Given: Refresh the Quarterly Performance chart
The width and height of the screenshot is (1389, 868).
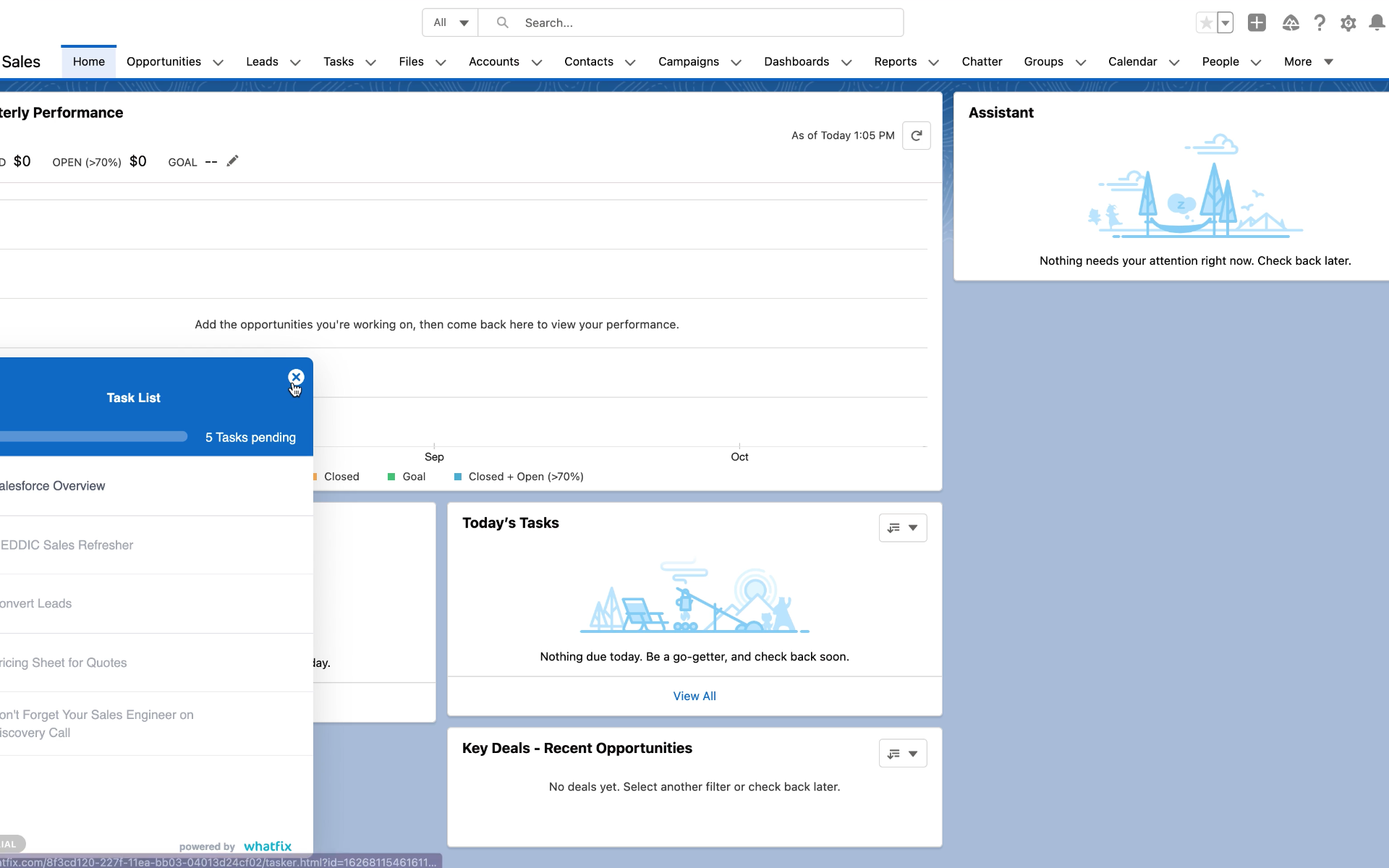Looking at the screenshot, I should (x=916, y=135).
